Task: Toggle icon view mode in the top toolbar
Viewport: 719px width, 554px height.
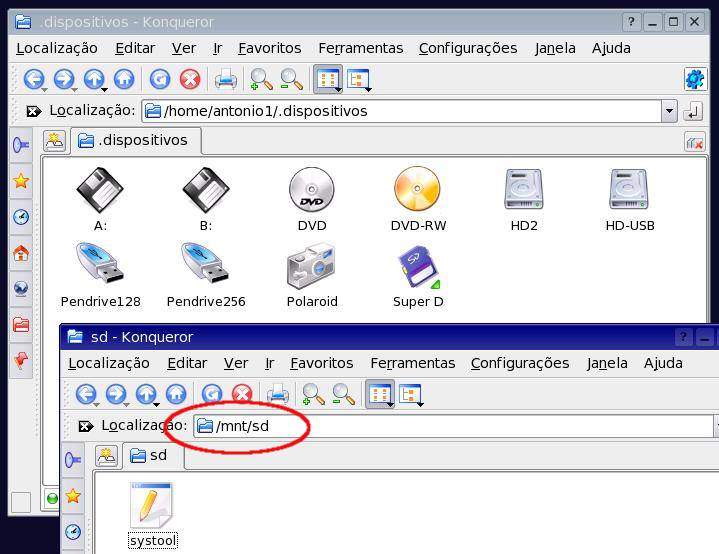Action: 327,79
